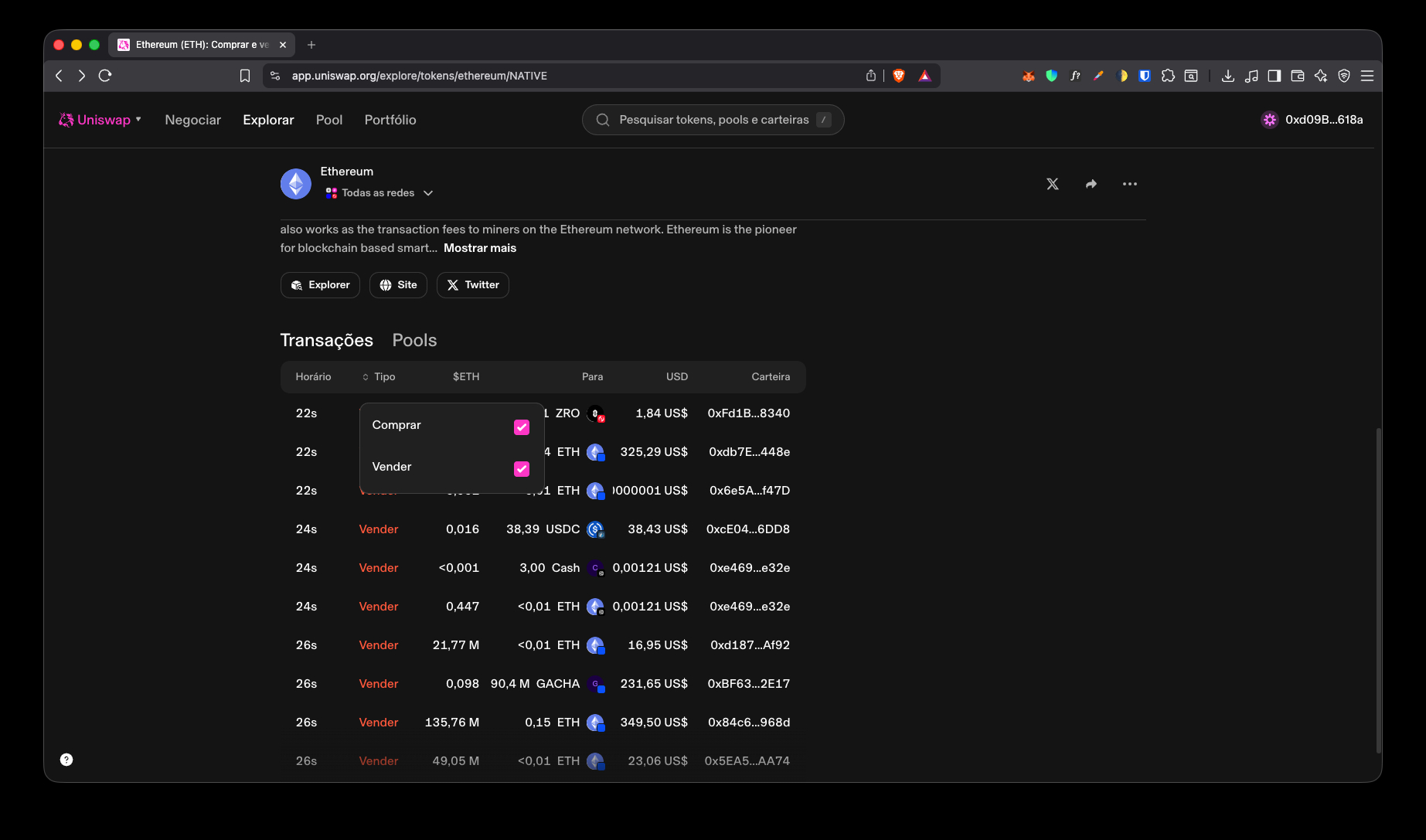Viewport: 1426px width, 840px height.
Task: Go to the Pool menu item
Action: pos(329,120)
